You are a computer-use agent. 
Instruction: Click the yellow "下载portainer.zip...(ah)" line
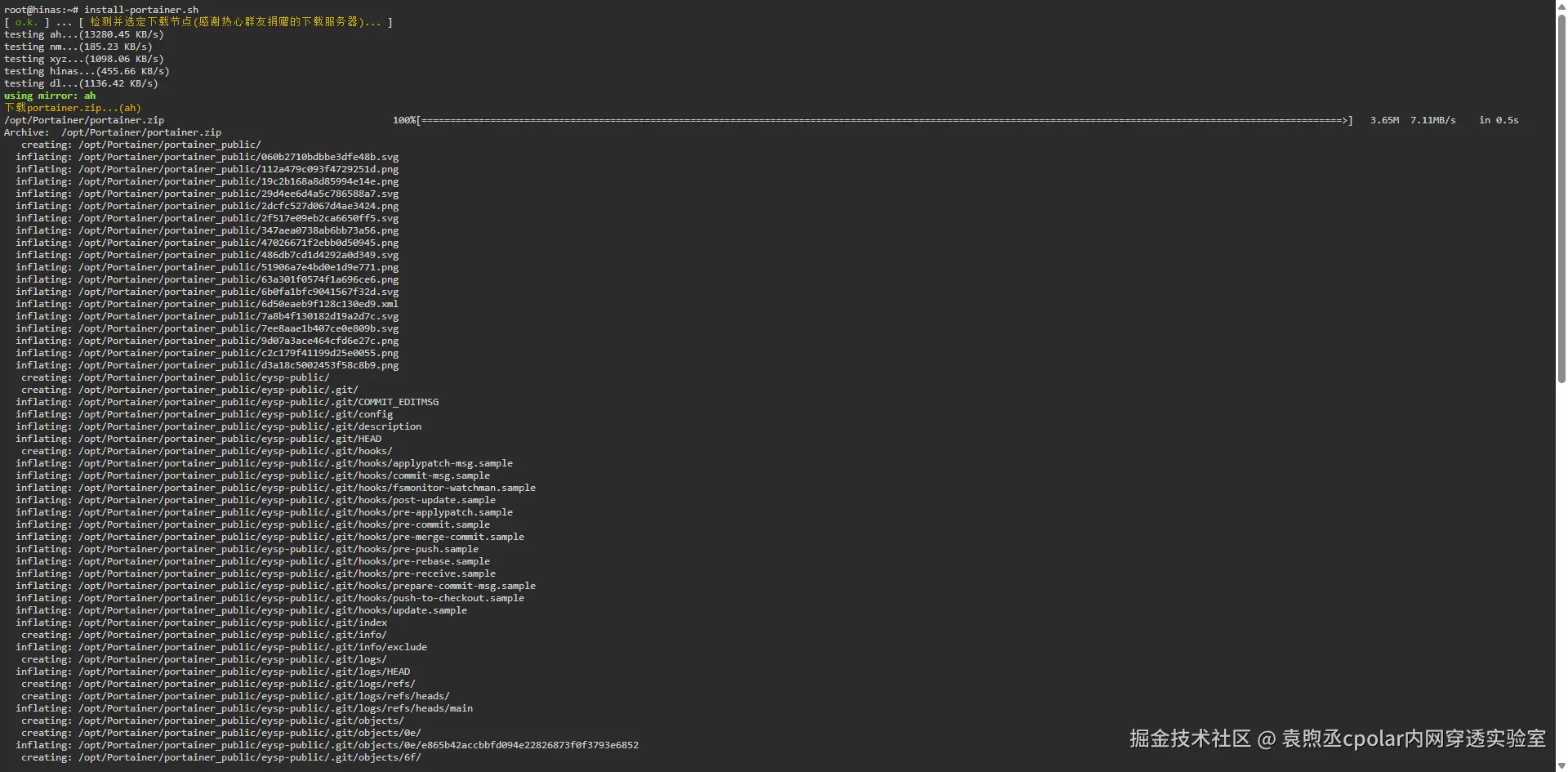point(73,108)
